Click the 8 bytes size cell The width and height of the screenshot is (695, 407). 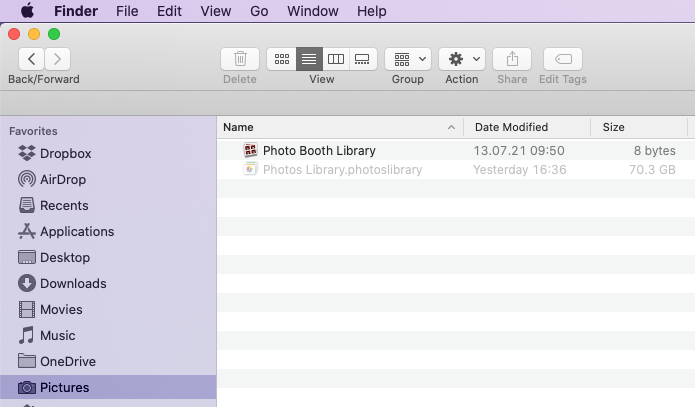(655, 151)
